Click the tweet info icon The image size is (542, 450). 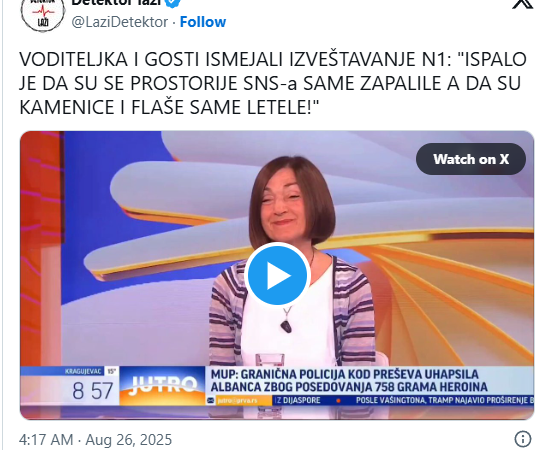tap(522, 439)
